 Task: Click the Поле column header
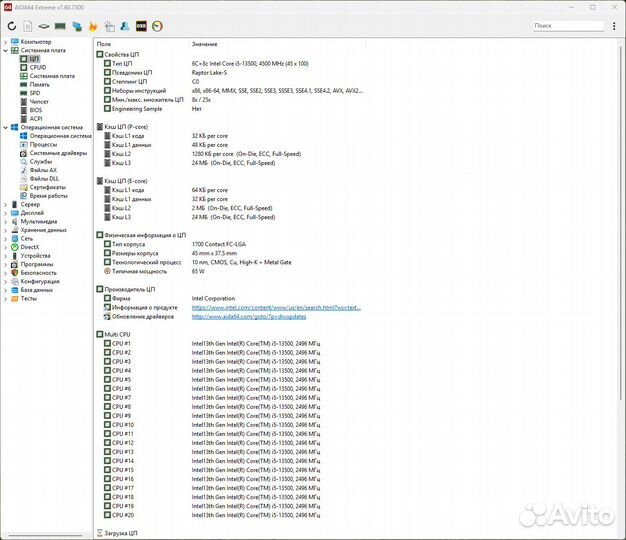[104, 45]
